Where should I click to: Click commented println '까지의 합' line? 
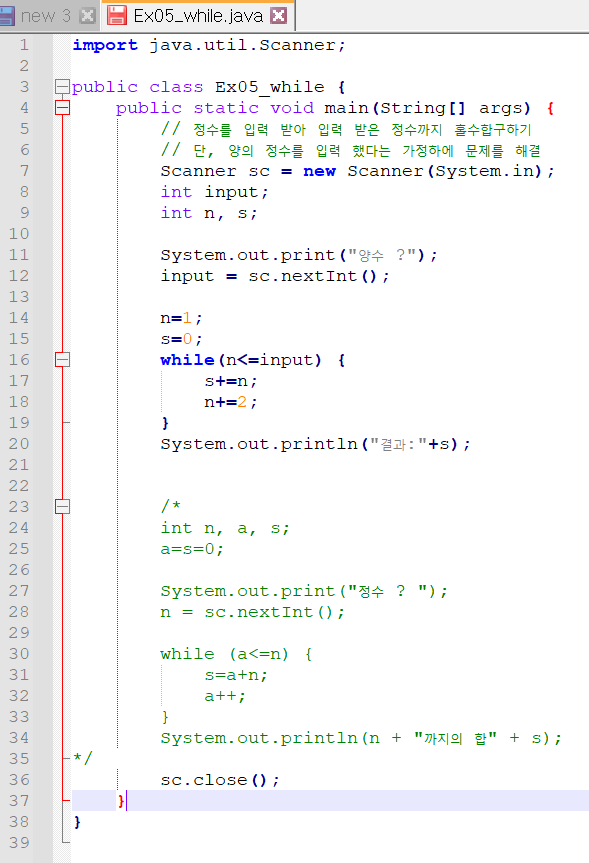point(361,738)
